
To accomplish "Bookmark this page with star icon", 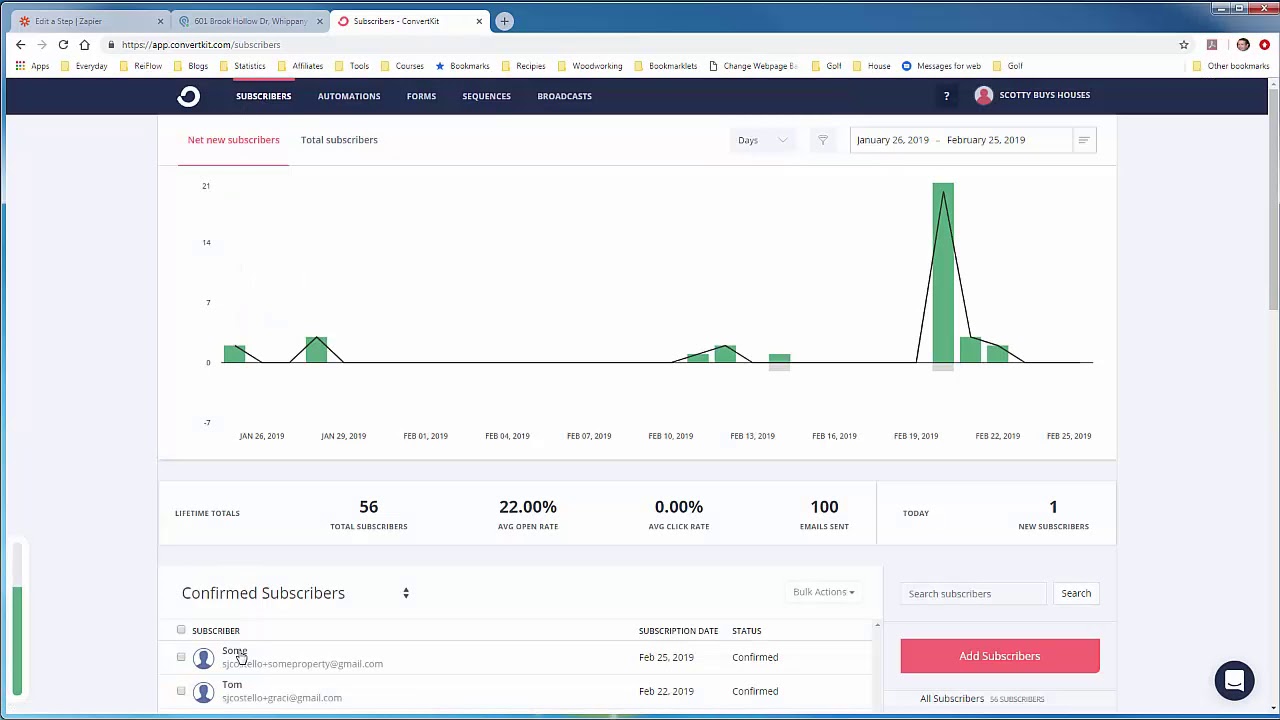I will click(x=1184, y=45).
